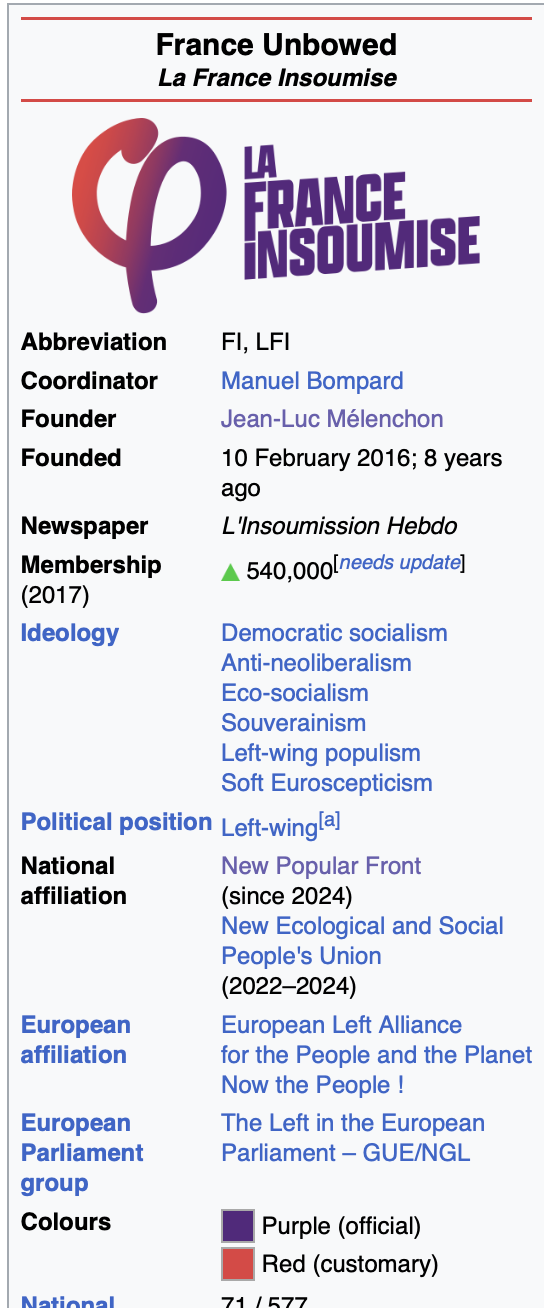
Task: Open the Ideology heading link
Action: click(70, 633)
